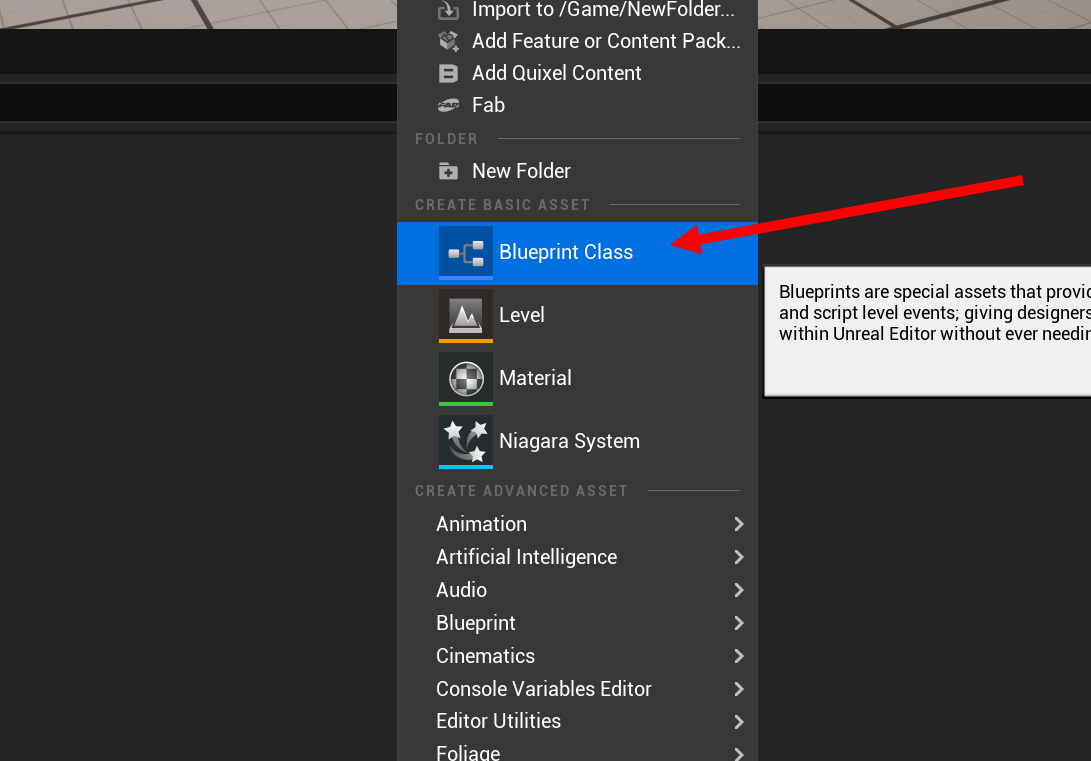
Task: Create a new Material asset
Action: coord(578,379)
